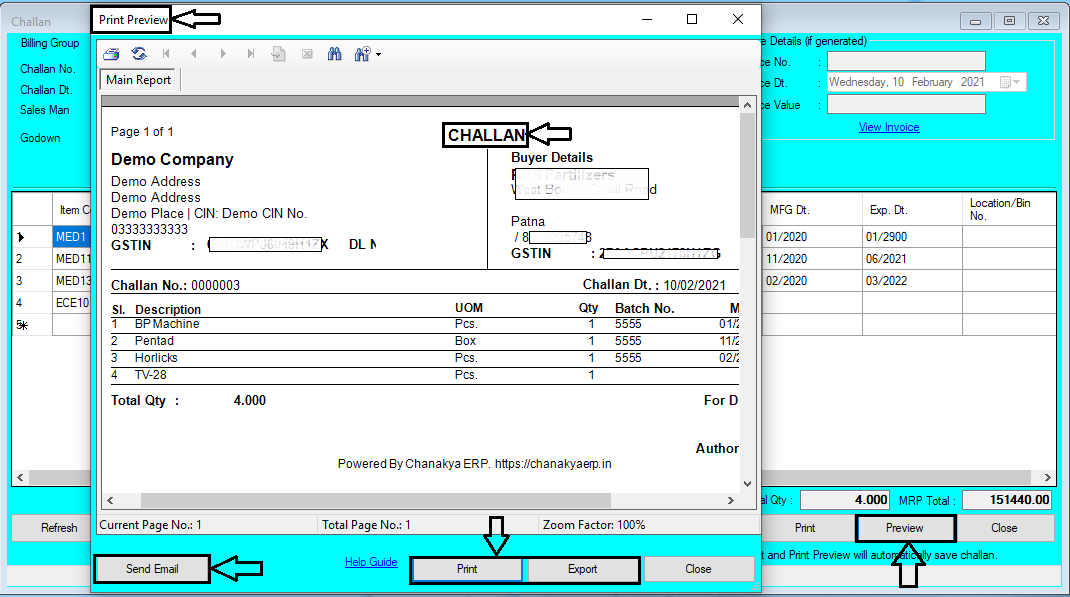Viewport: 1070px width, 597px height.
Task: Click the advanced search binoculars-plus icon
Action: 360,53
